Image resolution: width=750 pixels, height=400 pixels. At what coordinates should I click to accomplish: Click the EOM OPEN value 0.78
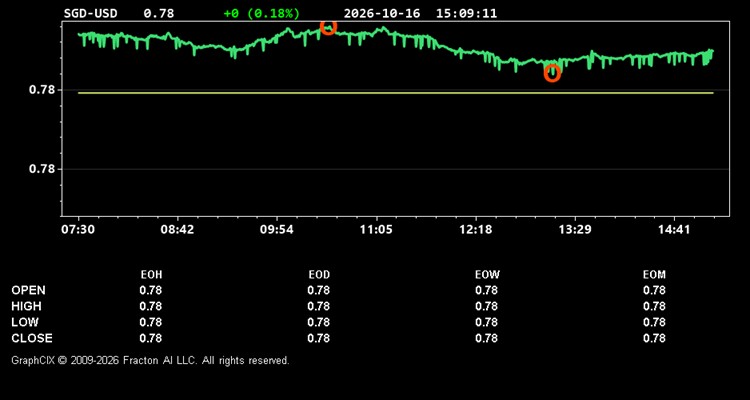click(x=654, y=290)
